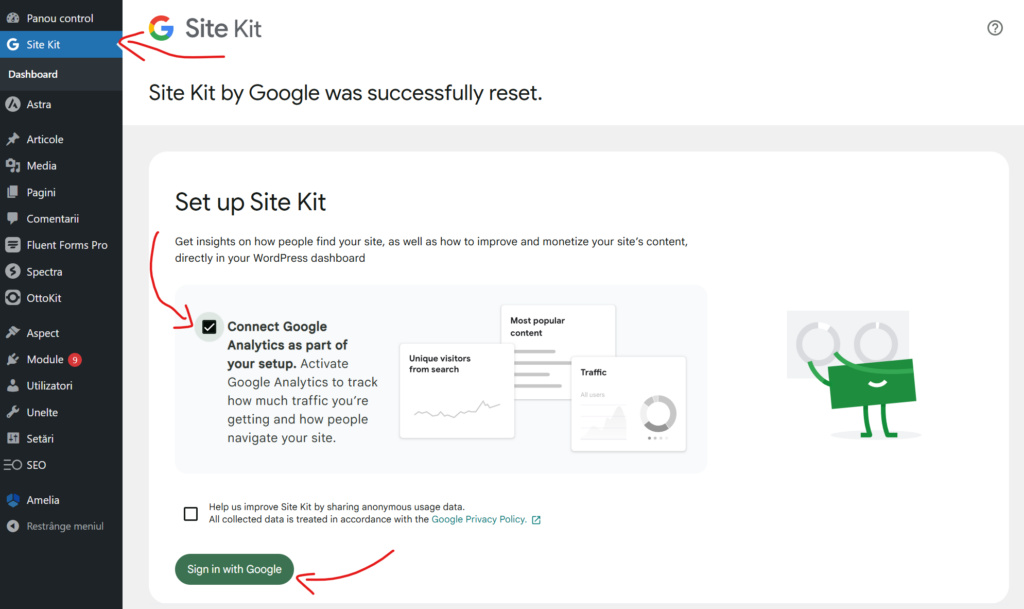The width and height of the screenshot is (1024, 609).
Task: Open the Unelte wrench icon
Action: coord(12,412)
